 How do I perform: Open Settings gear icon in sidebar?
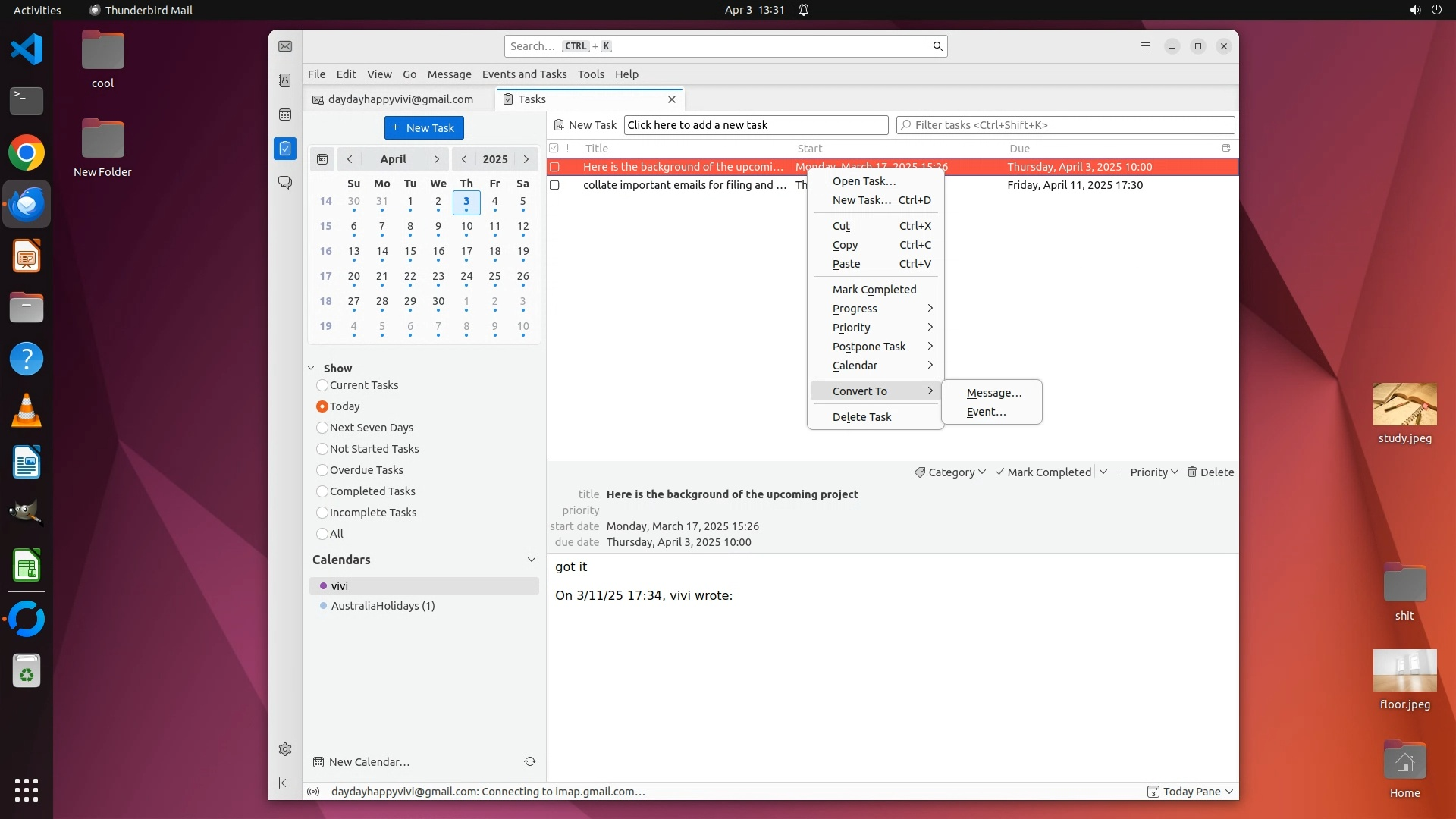click(x=285, y=749)
